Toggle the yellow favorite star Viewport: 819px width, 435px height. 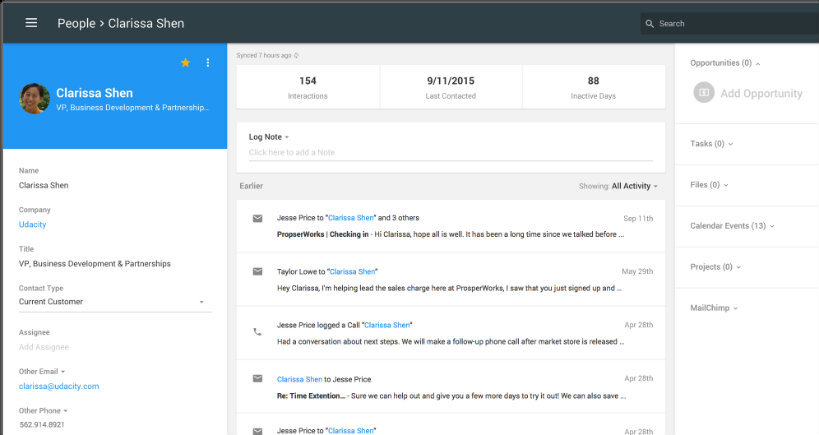coord(185,63)
